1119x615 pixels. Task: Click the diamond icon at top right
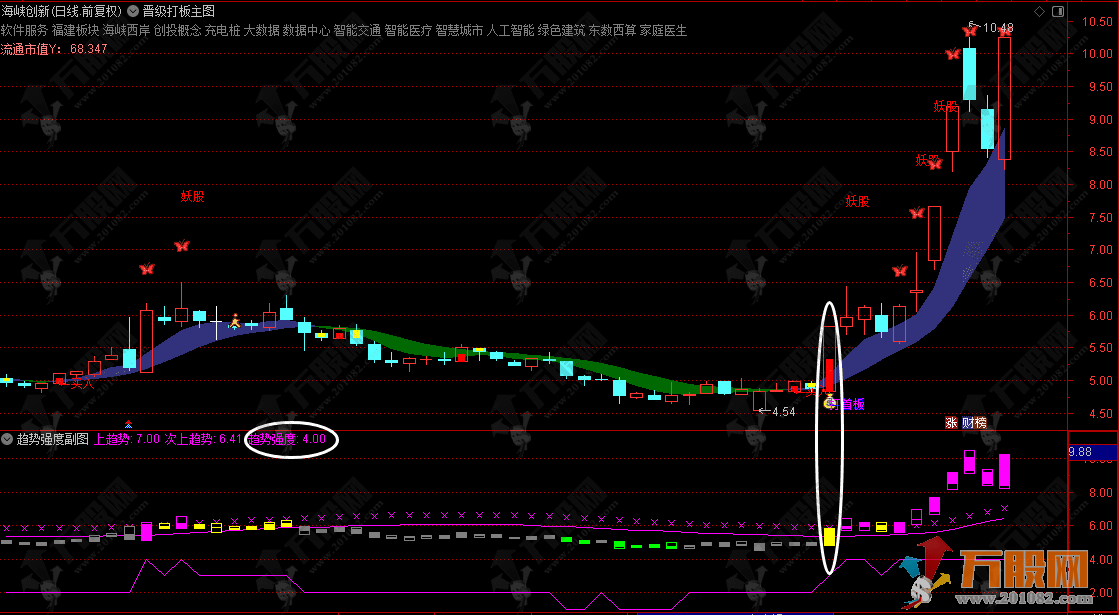[x=1040, y=11]
